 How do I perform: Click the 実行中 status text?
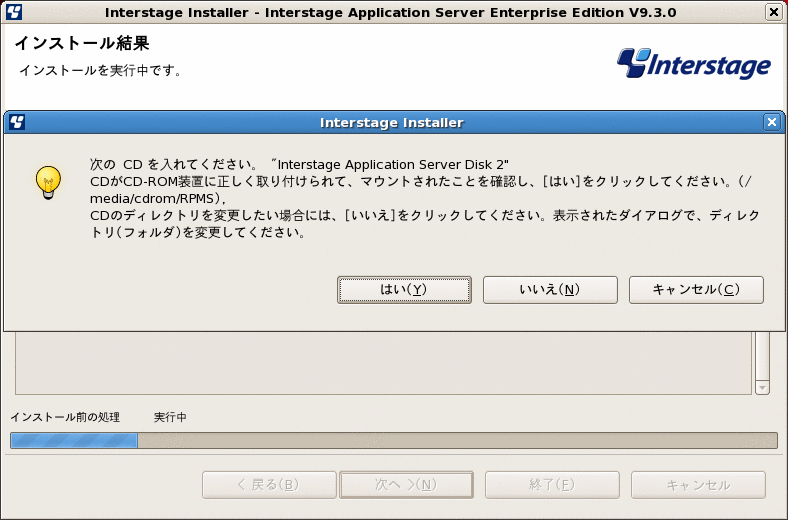(x=170, y=417)
